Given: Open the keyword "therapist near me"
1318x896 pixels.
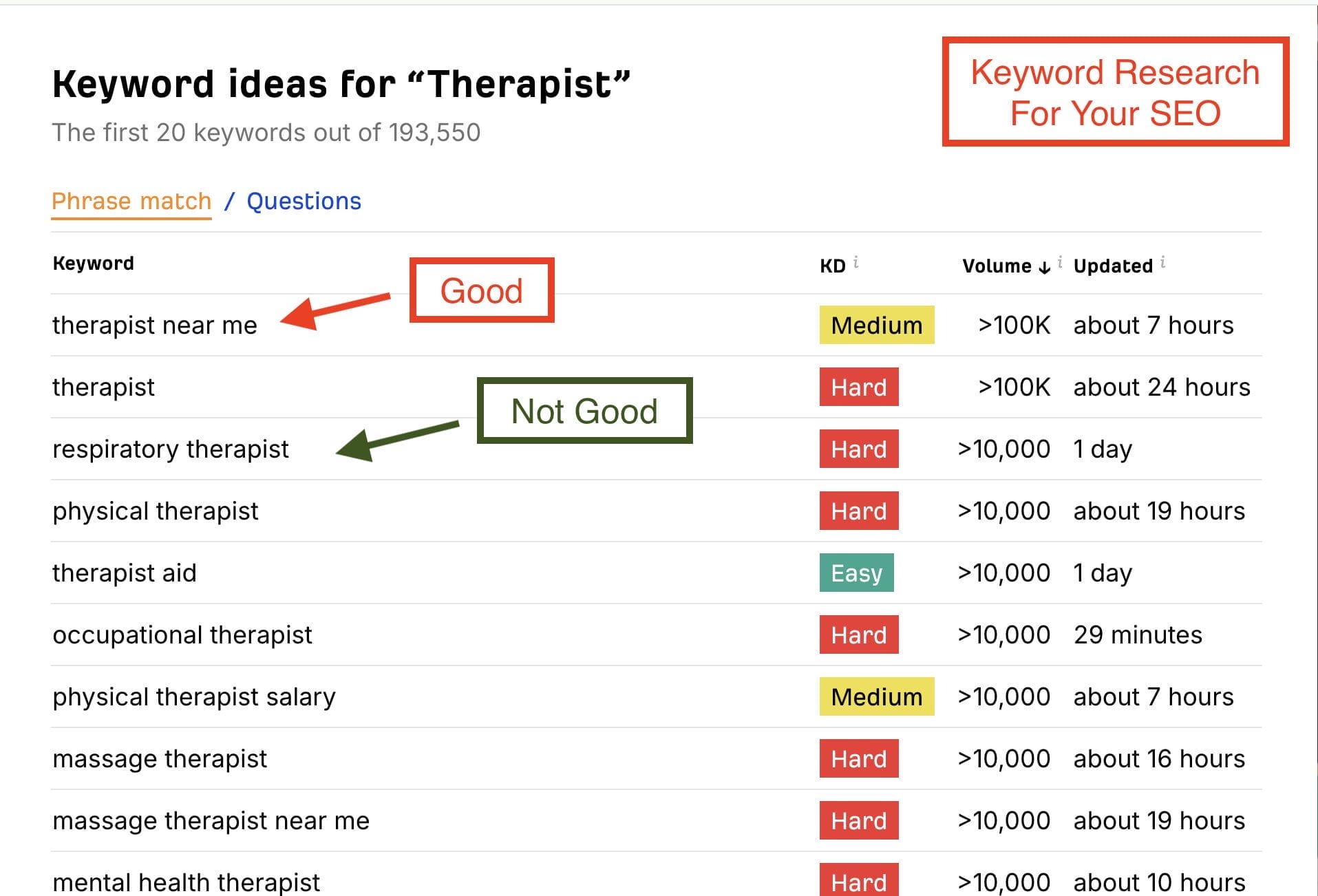Looking at the screenshot, I should click(156, 325).
